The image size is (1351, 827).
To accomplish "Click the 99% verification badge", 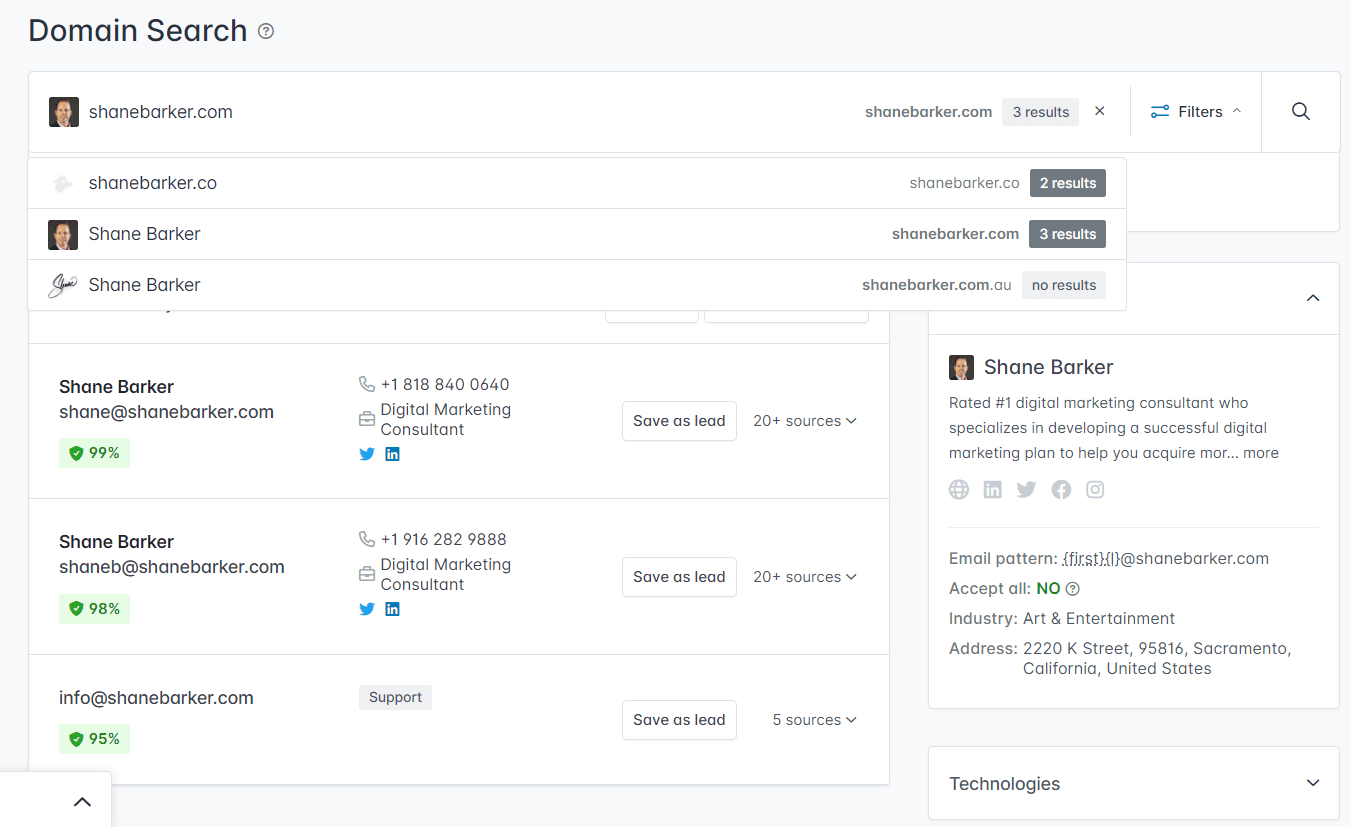I will (x=94, y=453).
